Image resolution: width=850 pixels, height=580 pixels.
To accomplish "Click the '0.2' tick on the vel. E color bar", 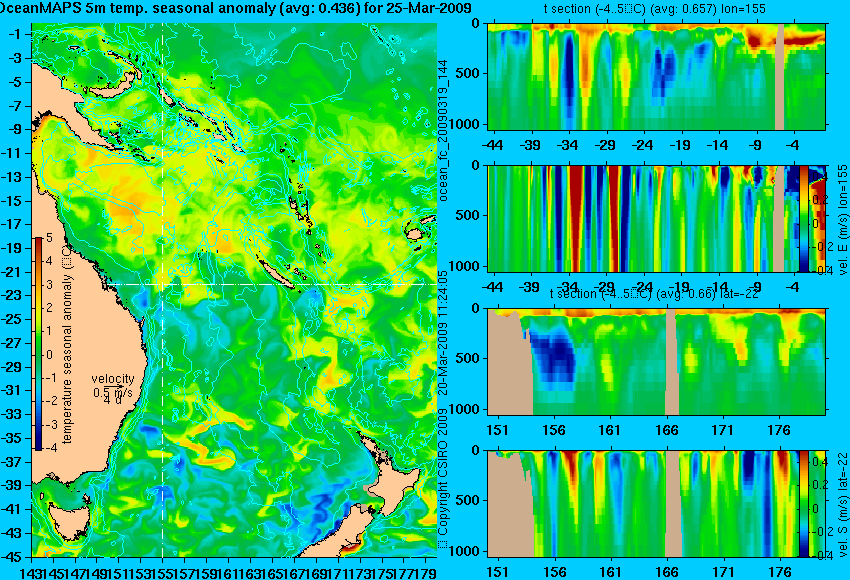I will 820,199.
